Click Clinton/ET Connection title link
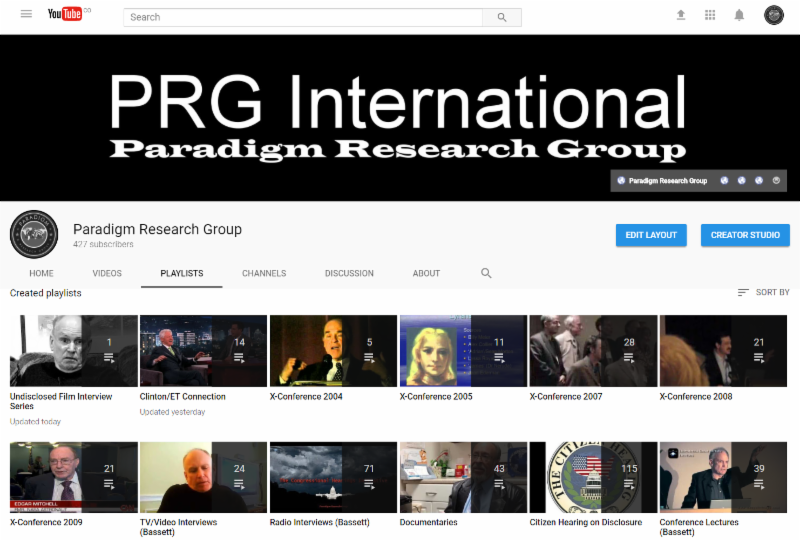Image resolution: width=800 pixels, height=541 pixels. tap(183, 397)
